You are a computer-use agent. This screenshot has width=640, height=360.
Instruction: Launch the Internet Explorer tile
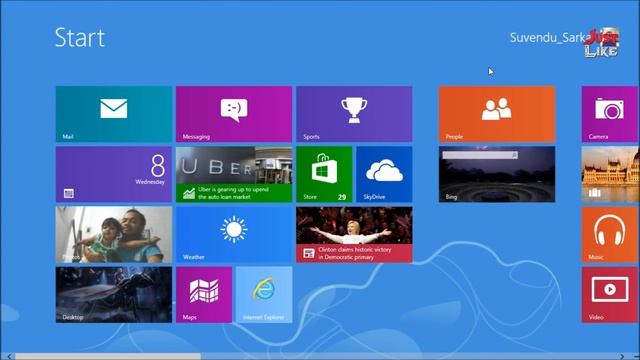[264, 295]
